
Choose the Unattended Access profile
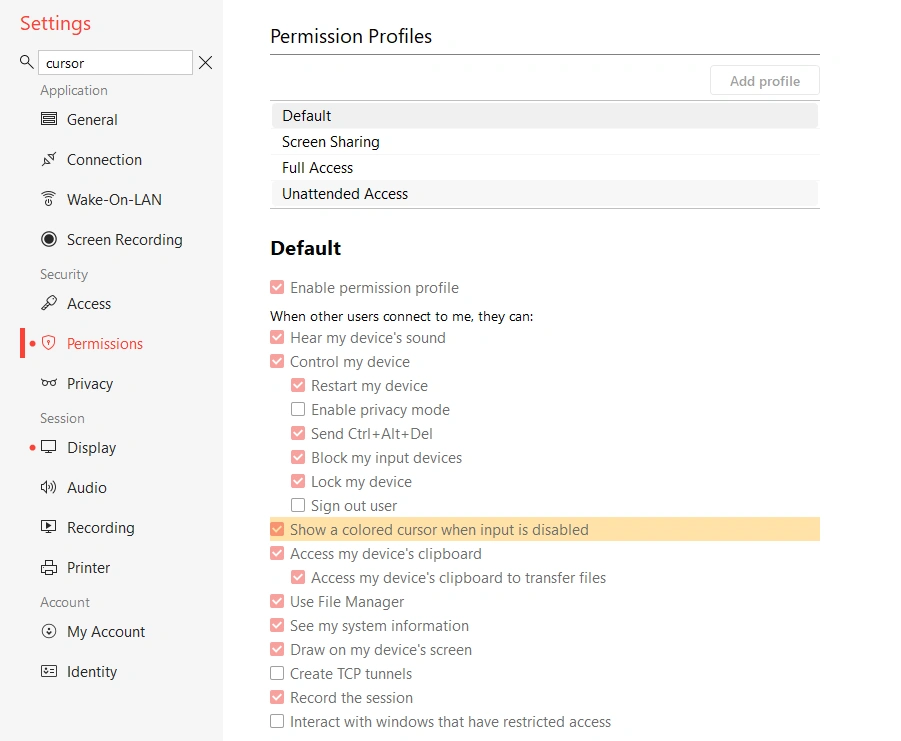[345, 194]
